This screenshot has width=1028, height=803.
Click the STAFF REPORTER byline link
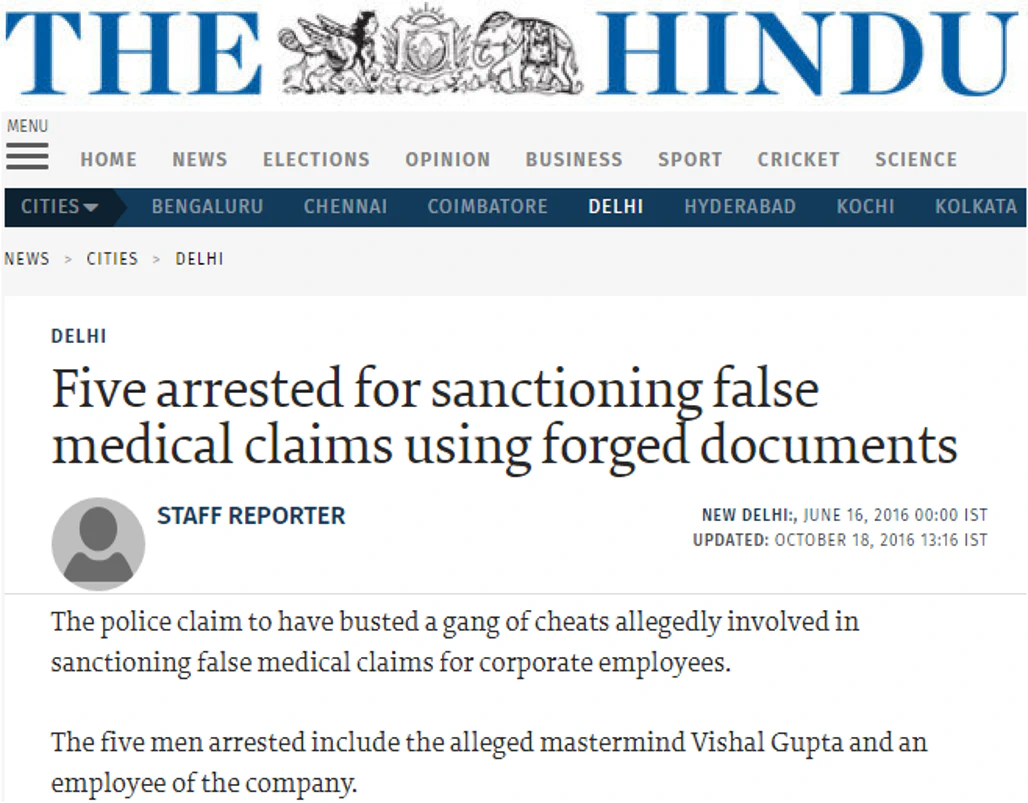point(250,515)
